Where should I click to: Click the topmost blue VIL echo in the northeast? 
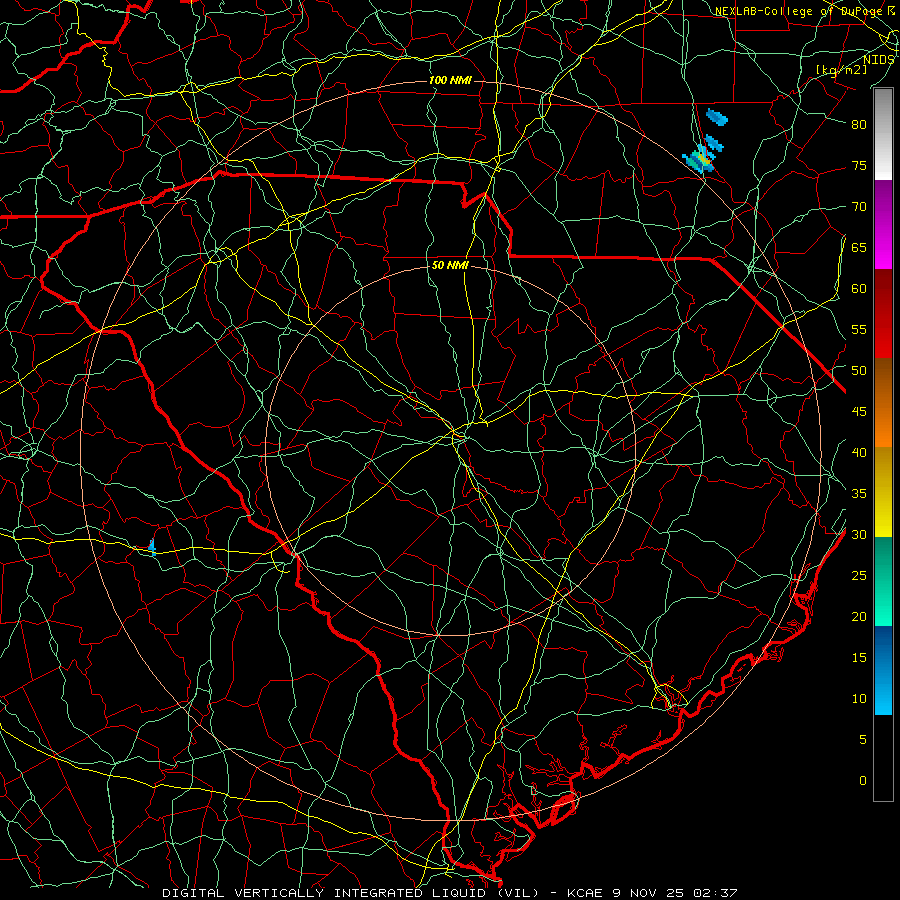pos(716,117)
